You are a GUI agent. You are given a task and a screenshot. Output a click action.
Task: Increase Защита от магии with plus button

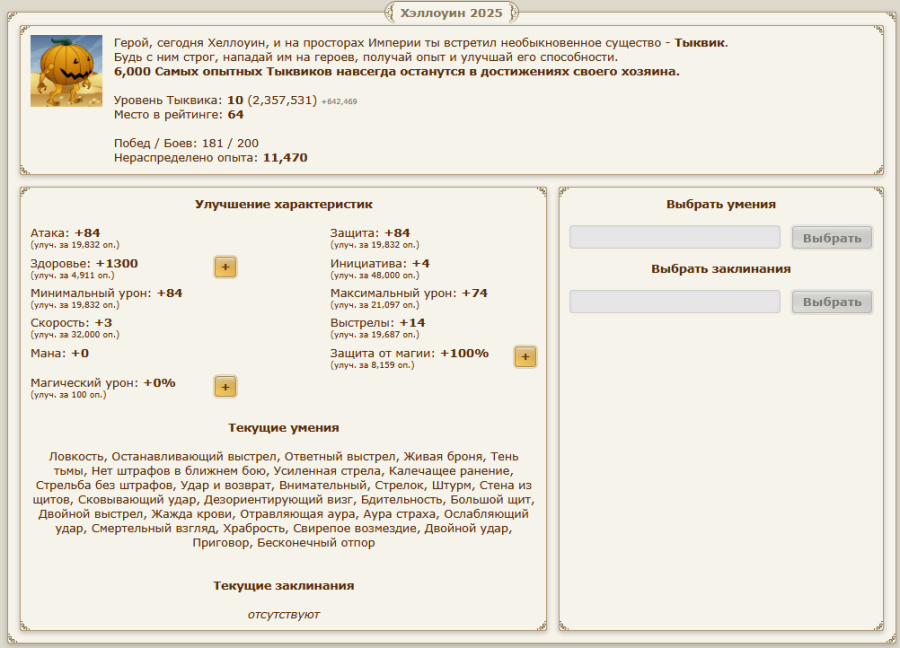click(525, 357)
